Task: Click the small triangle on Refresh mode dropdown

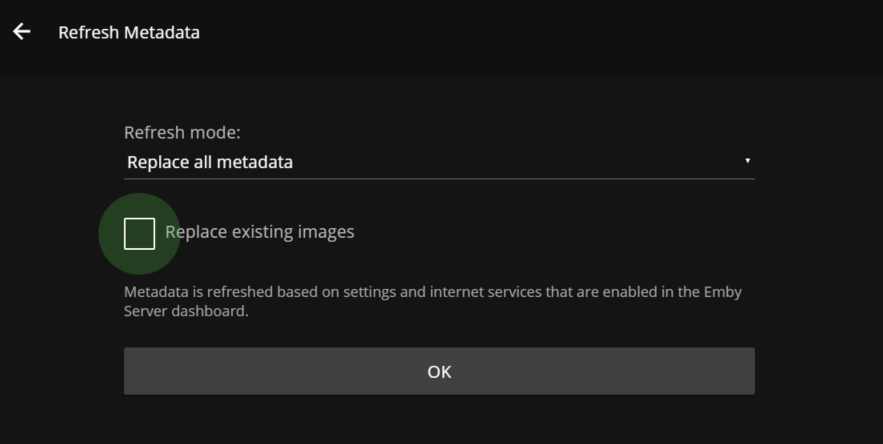Action: coord(747,161)
